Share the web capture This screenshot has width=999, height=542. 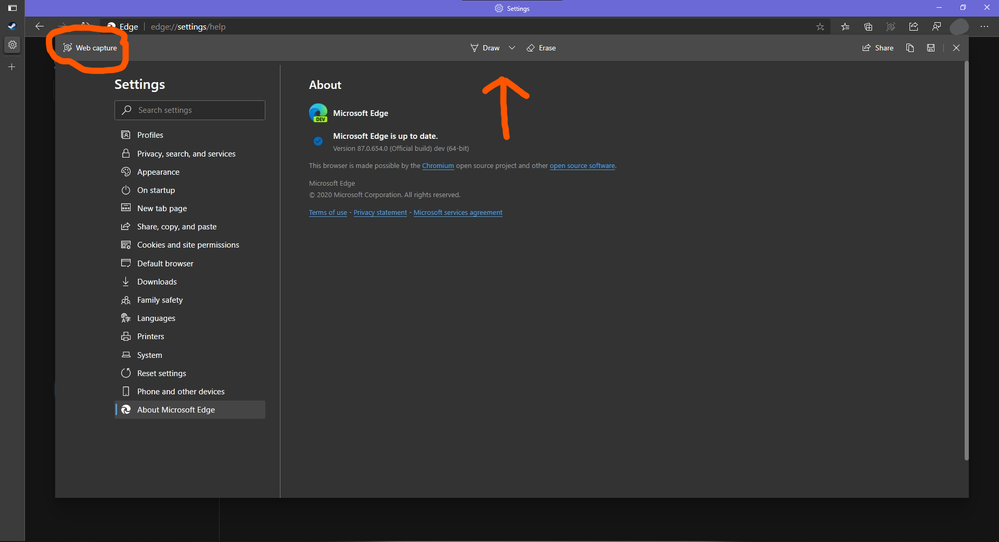[x=877, y=48]
